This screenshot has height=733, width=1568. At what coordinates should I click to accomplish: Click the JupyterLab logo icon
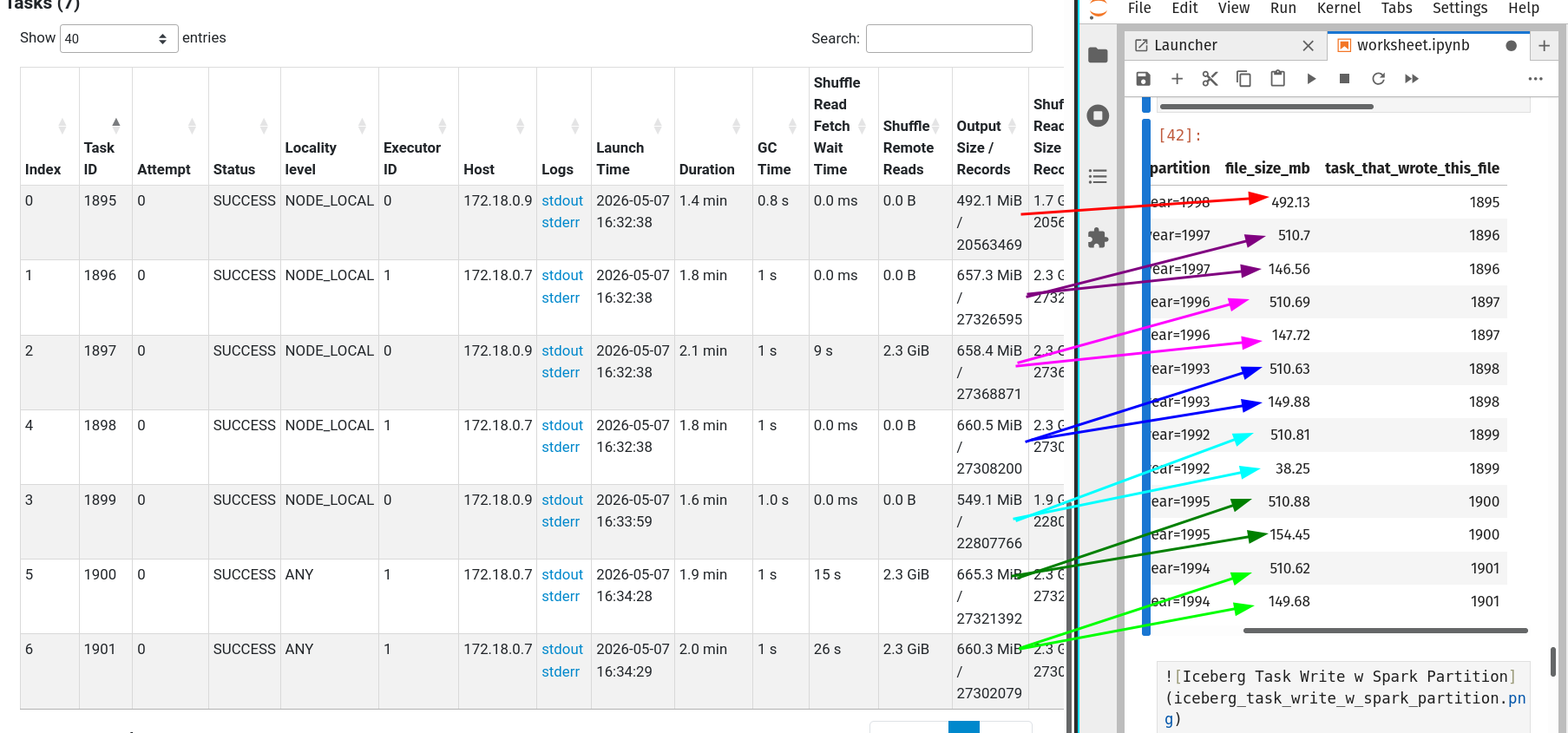[x=1099, y=9]
